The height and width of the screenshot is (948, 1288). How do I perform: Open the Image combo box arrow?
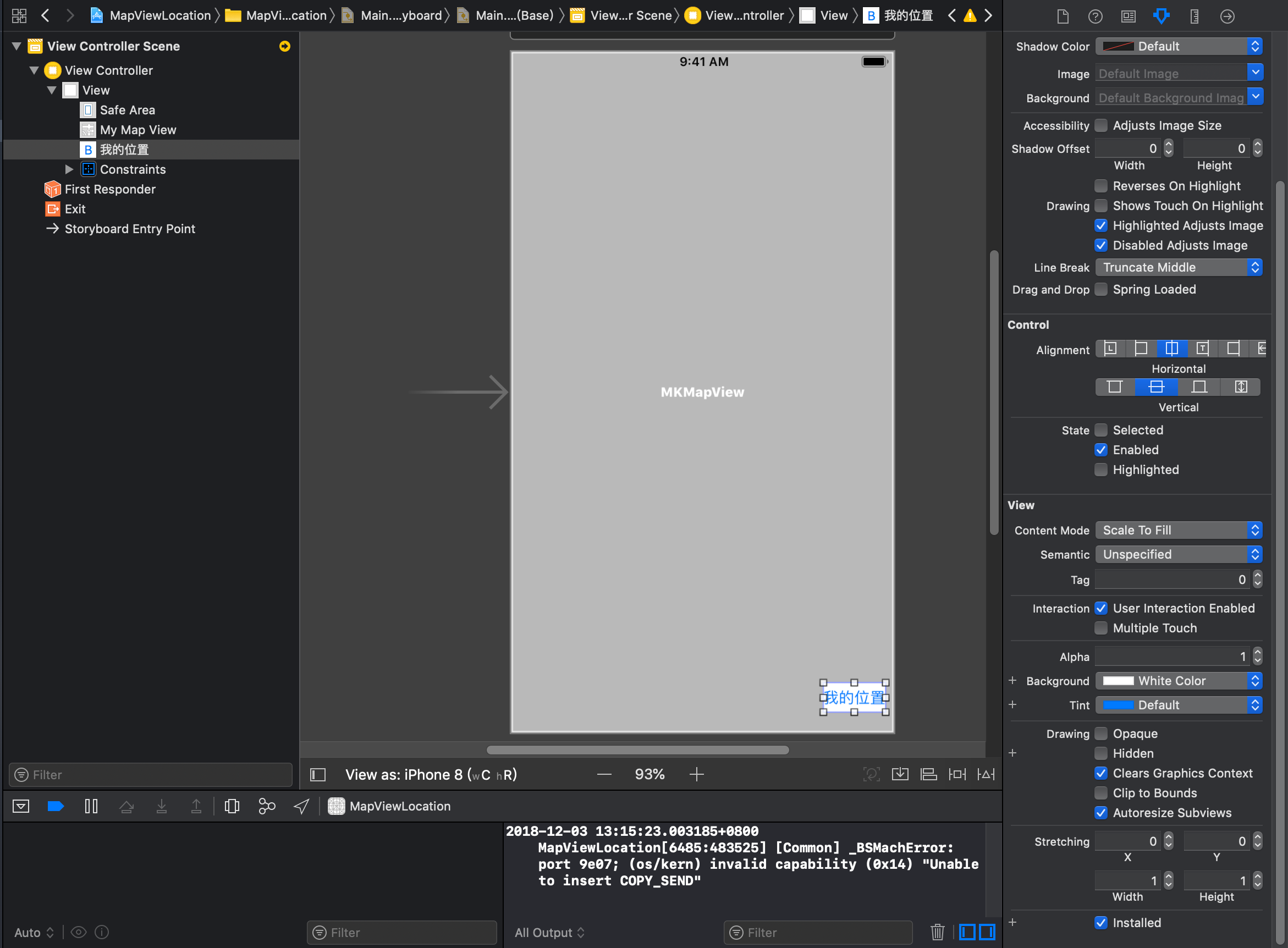(1256, 72)
